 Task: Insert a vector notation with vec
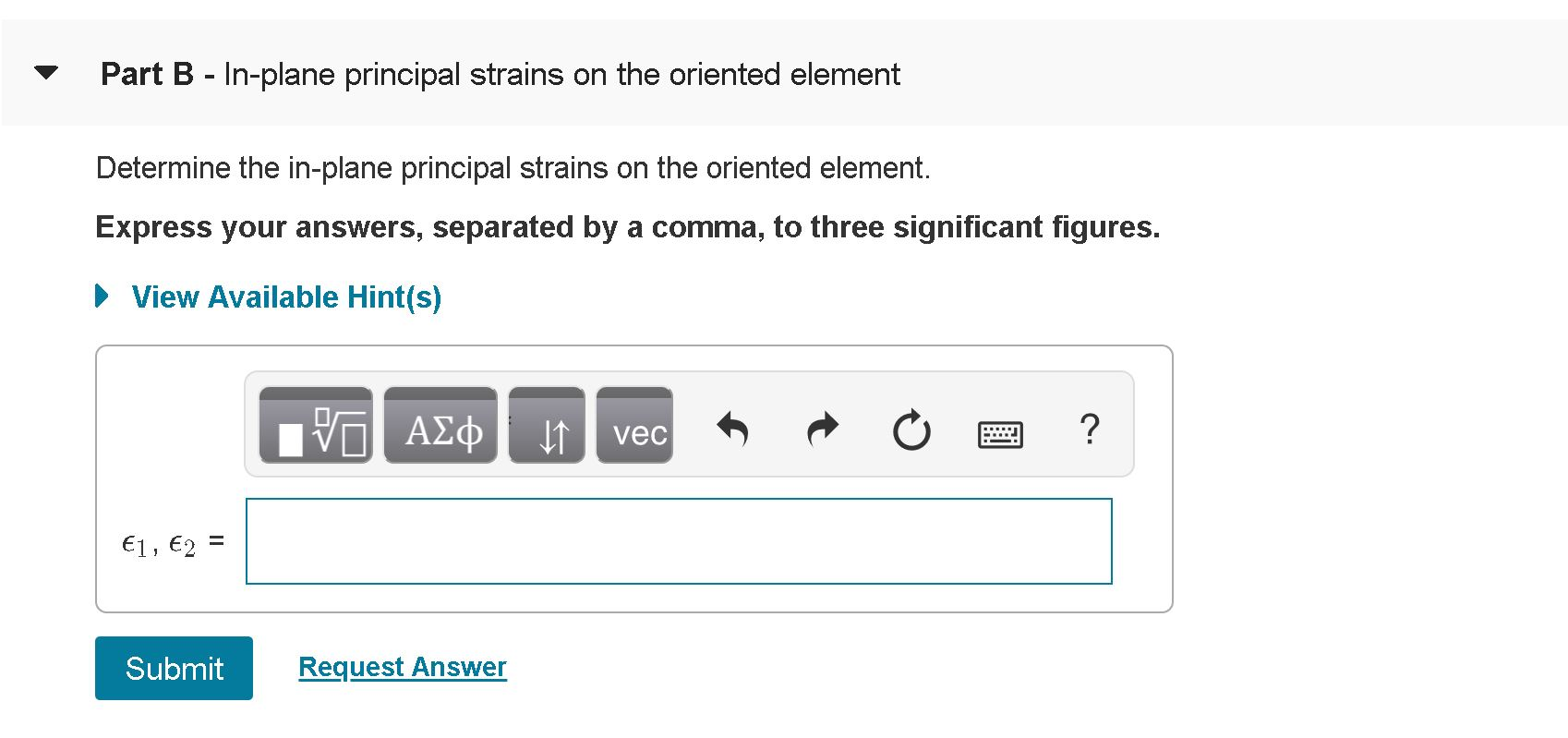(x=635, y=430)
